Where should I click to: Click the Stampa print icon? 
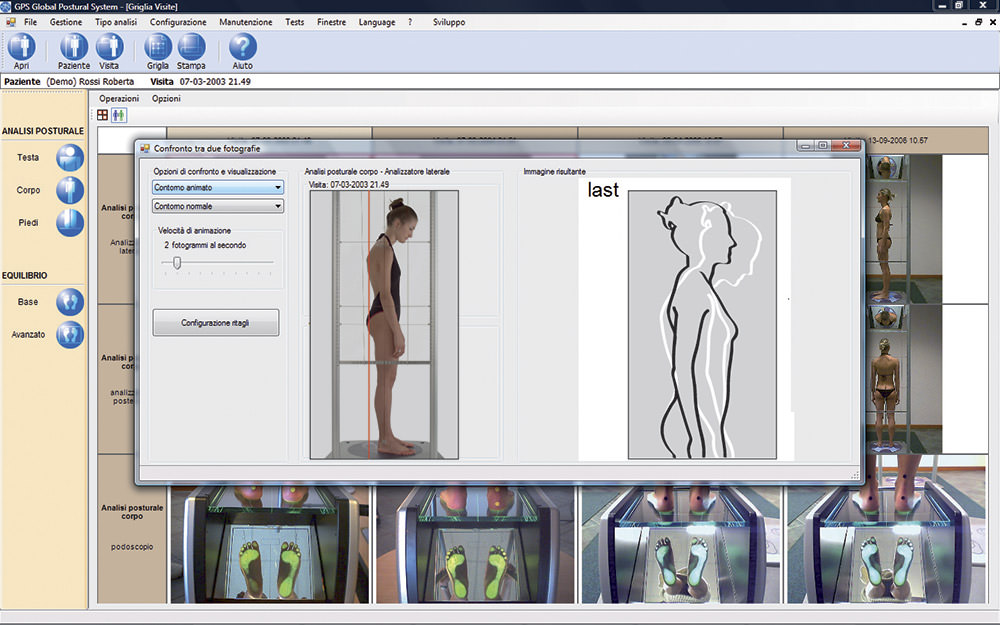pos(191,47)
